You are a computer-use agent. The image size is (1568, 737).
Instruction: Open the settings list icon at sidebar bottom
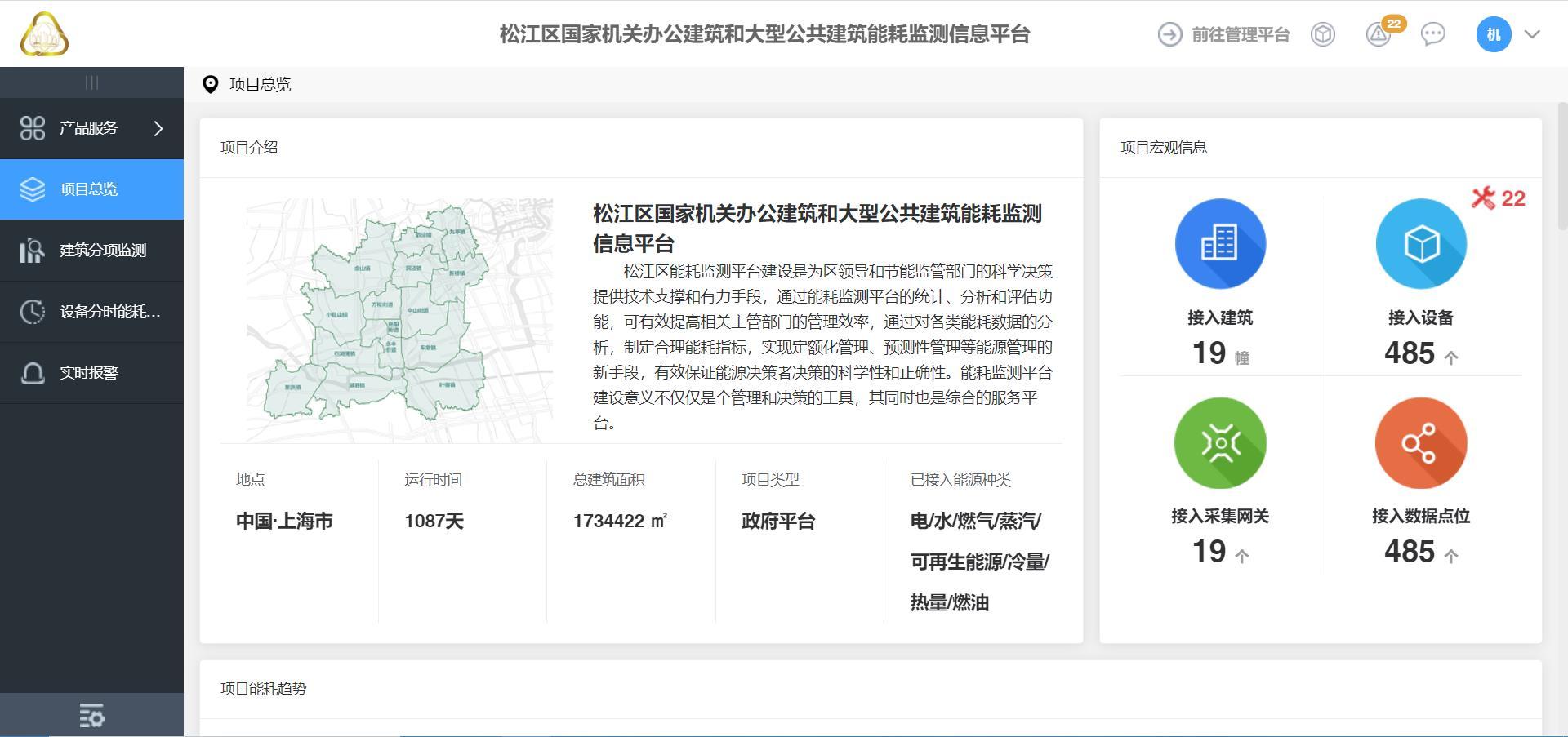(x=91, y=716)
